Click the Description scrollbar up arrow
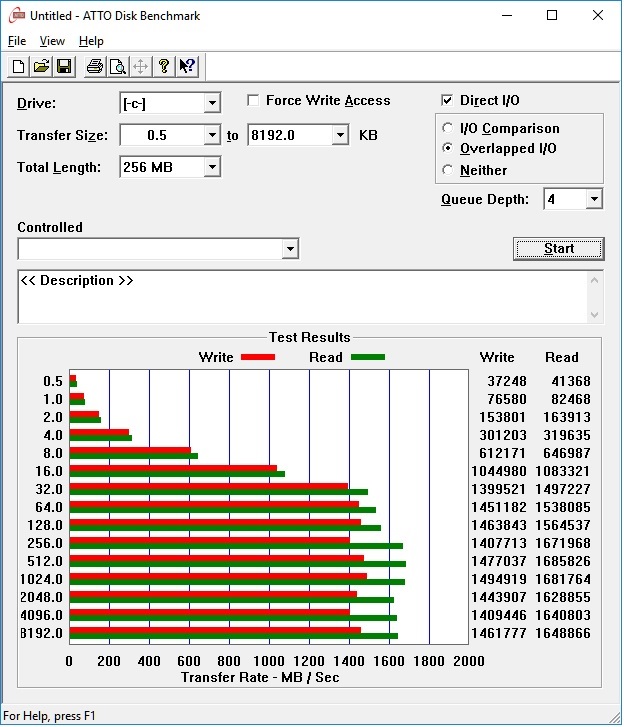This screenshot has height=727, width=624. [x=595, y=280]
